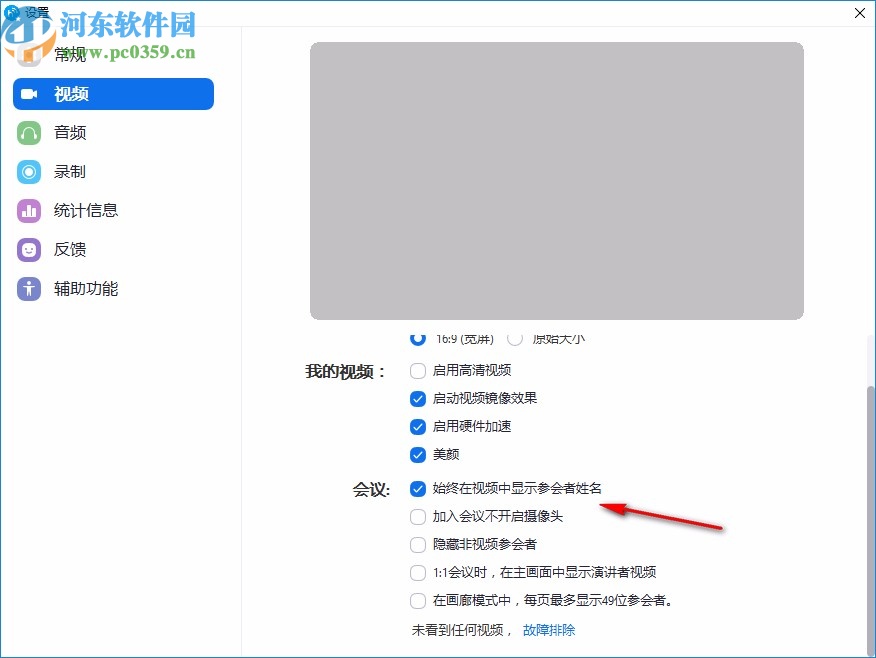Disable the 美颜 (beauty) checkbox
The width and height of the screenshot is (876, 658).
(418, 455)
